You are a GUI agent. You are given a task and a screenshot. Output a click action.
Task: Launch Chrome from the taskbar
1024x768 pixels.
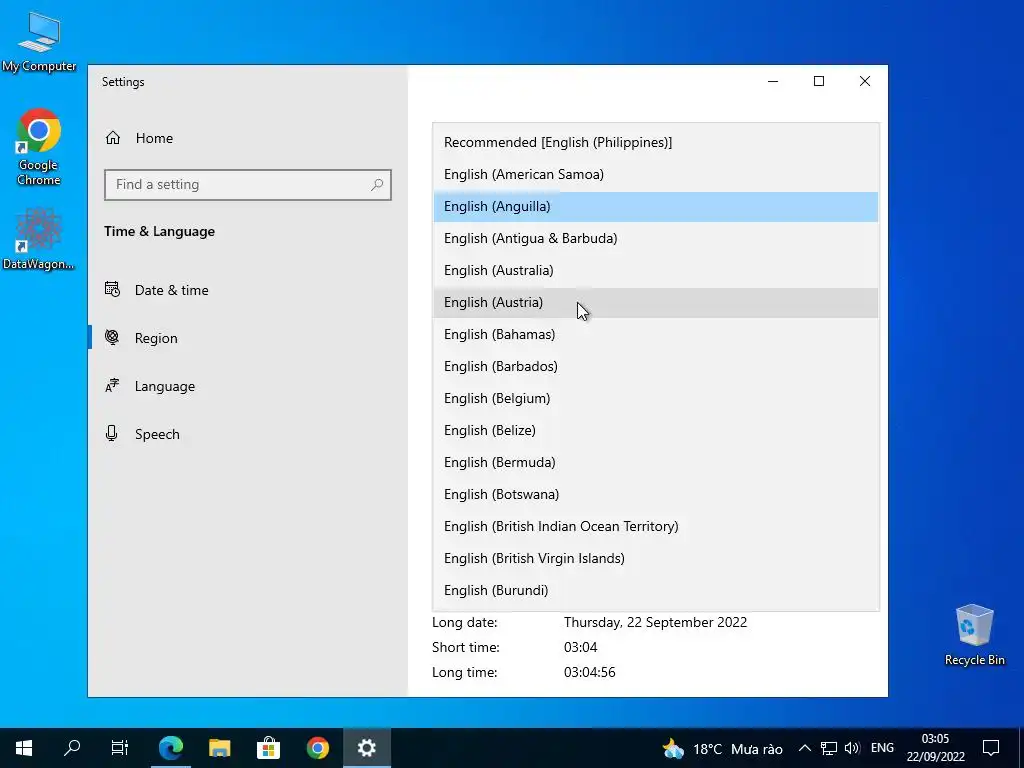click(x=317, y=748)
